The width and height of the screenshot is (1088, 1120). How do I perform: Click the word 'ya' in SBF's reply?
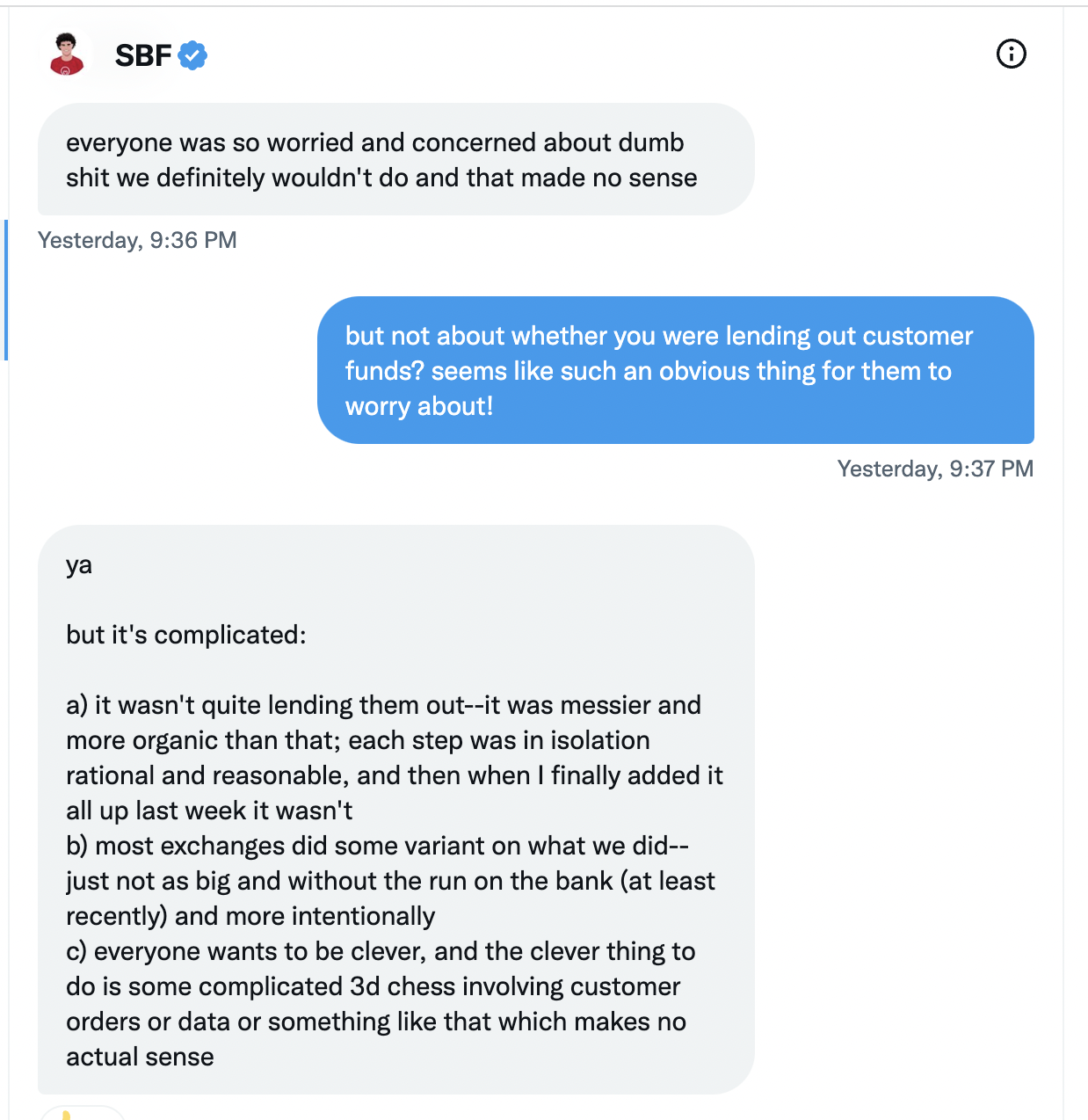pyautogui.click(x=79, y=565)
